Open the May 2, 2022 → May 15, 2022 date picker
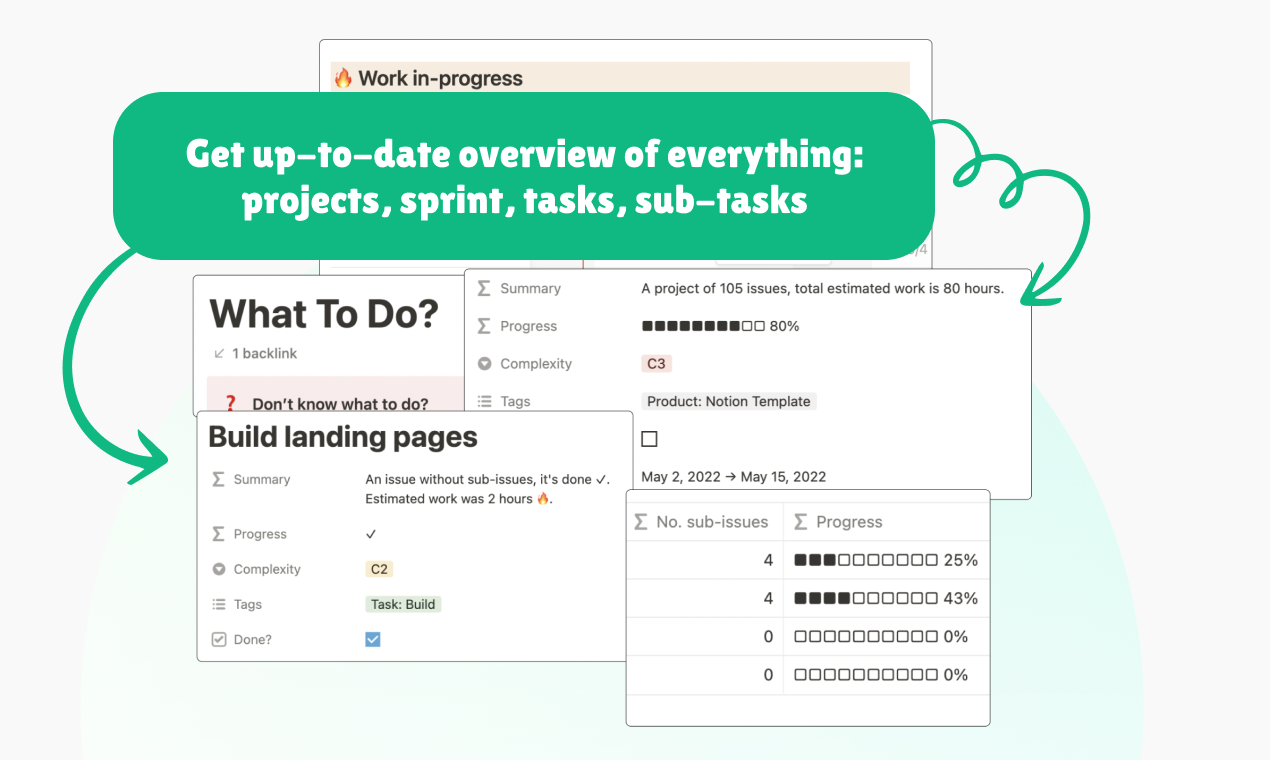The height and width of the screenshot is (760, 1270). coord(734,477)
